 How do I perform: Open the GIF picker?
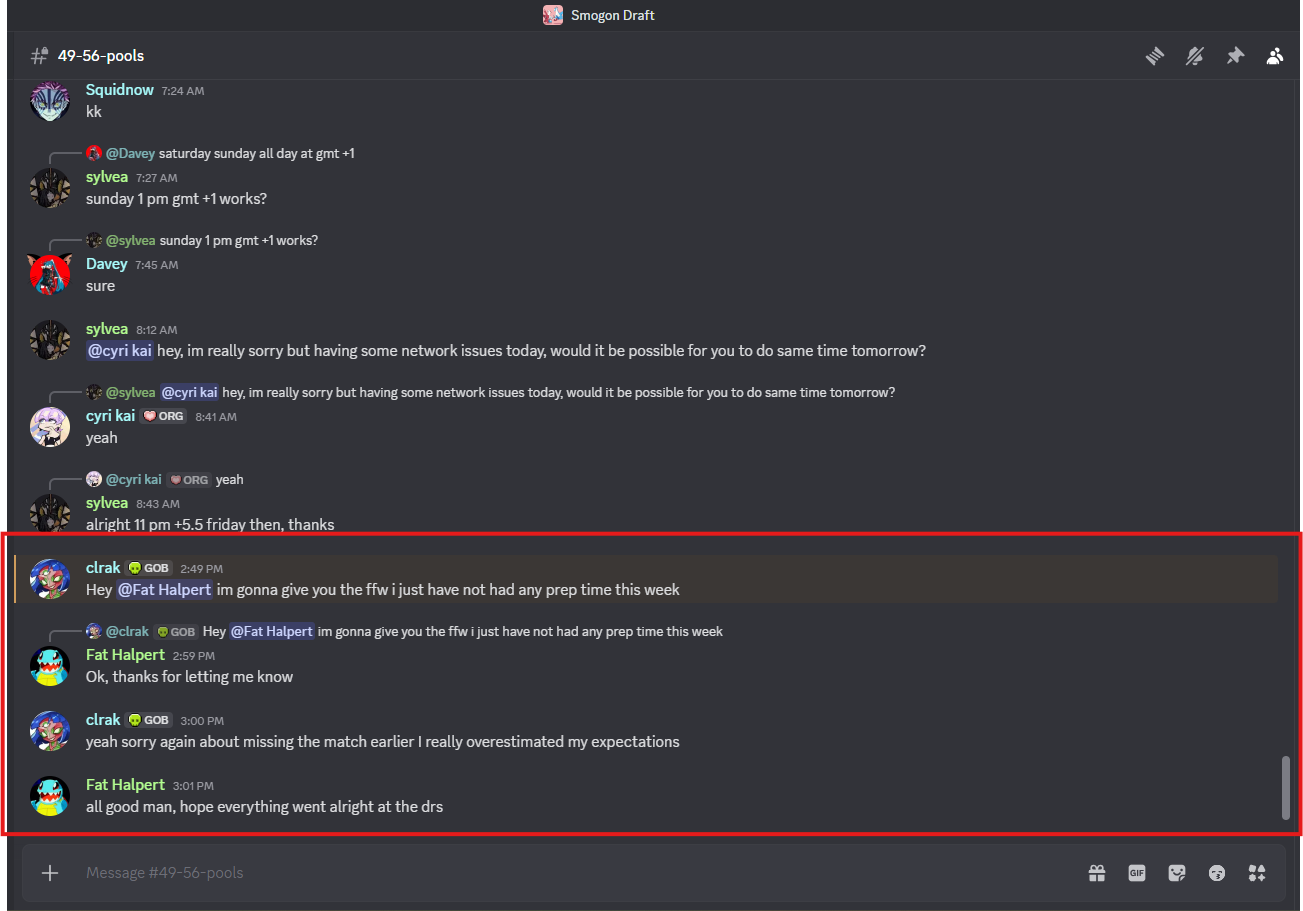1137,873
